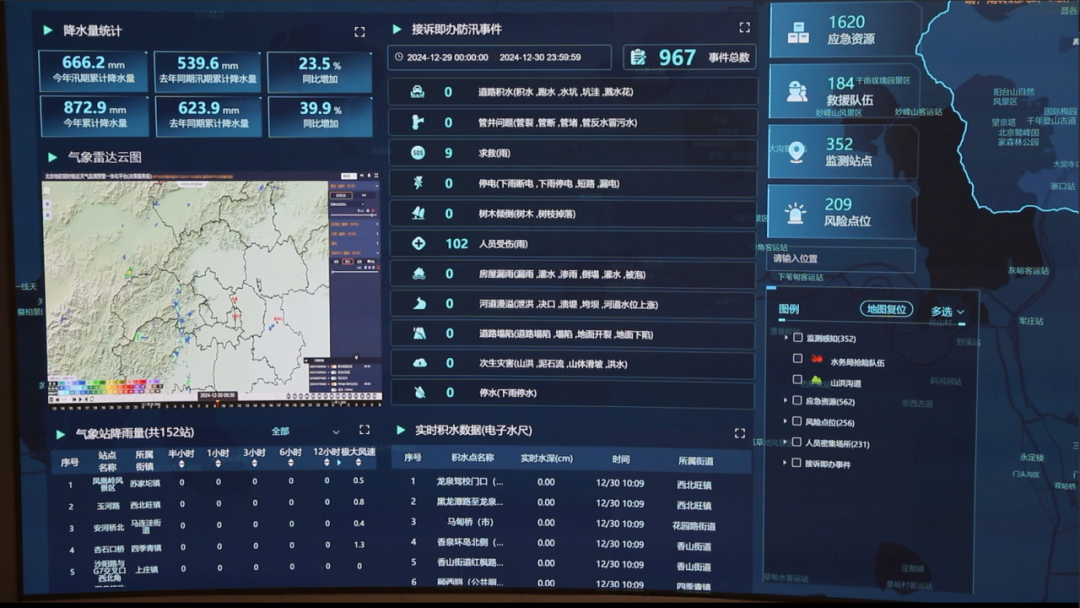Viewport: 1080px width, 608px height.
Task: Click the 请输入位置 search field
Action: coord(840,259)
